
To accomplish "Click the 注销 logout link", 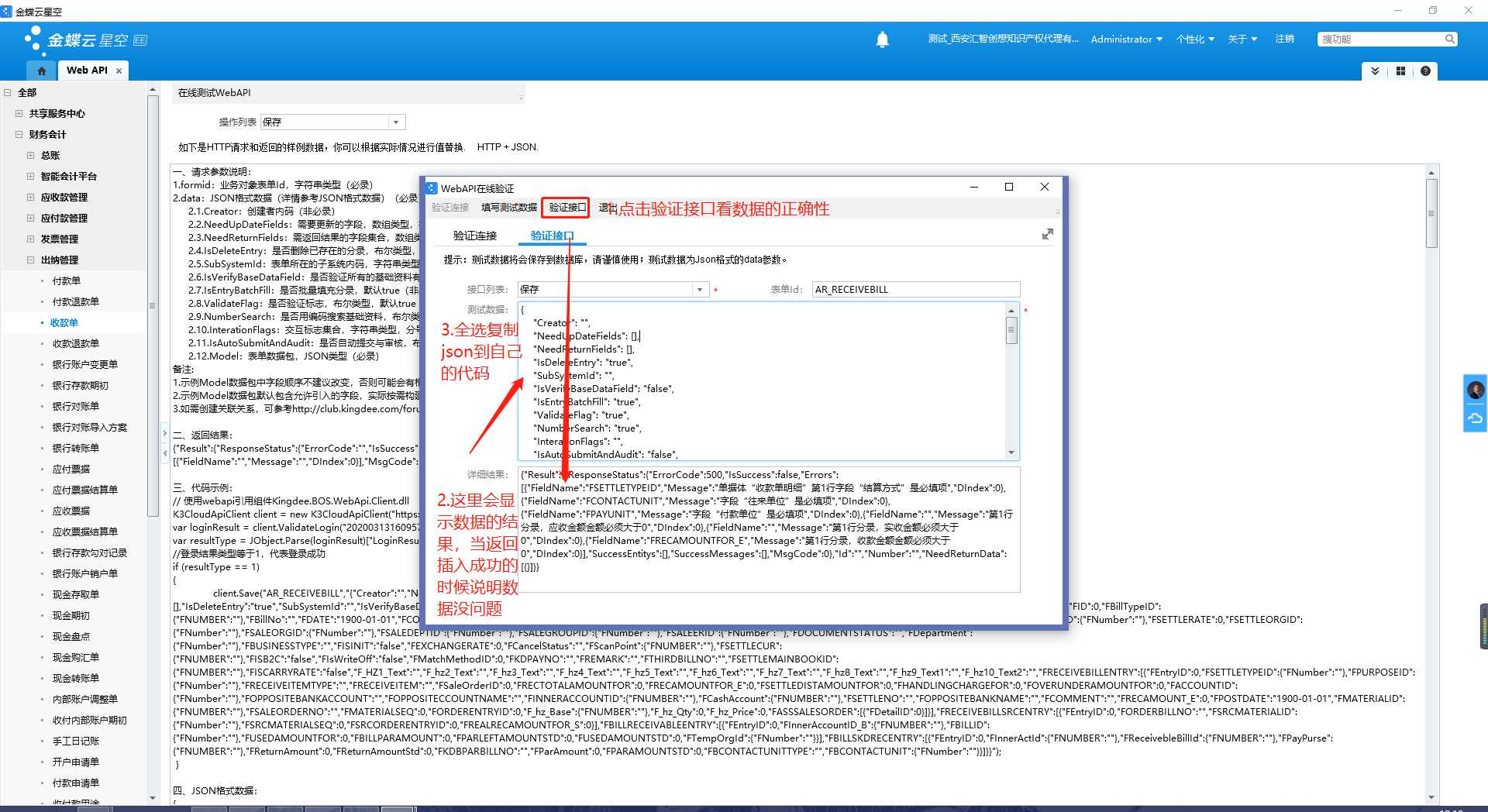I will (x=1284, y=39).
